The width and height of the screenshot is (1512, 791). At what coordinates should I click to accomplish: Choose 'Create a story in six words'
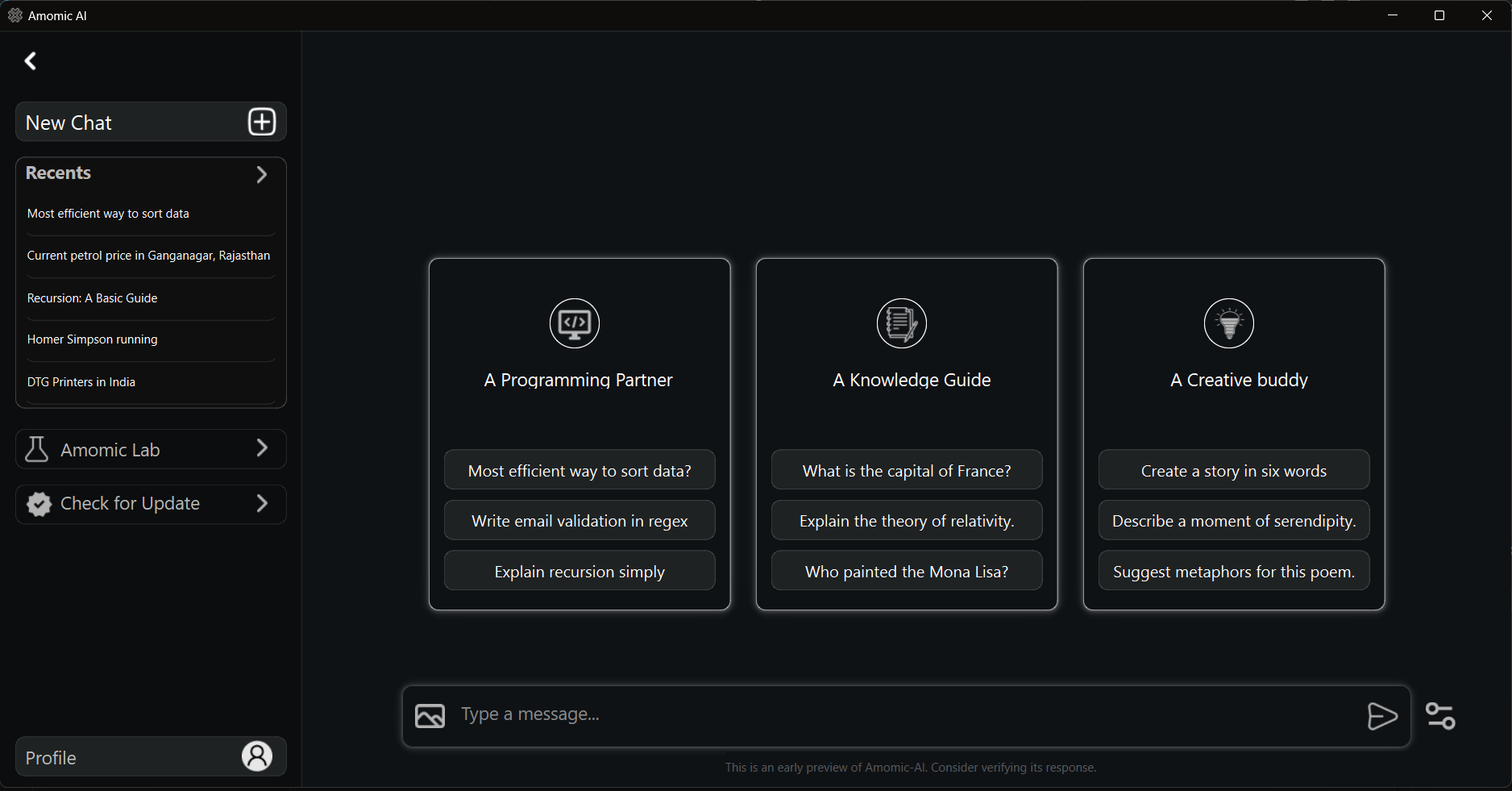click(x=1234, y=471)
